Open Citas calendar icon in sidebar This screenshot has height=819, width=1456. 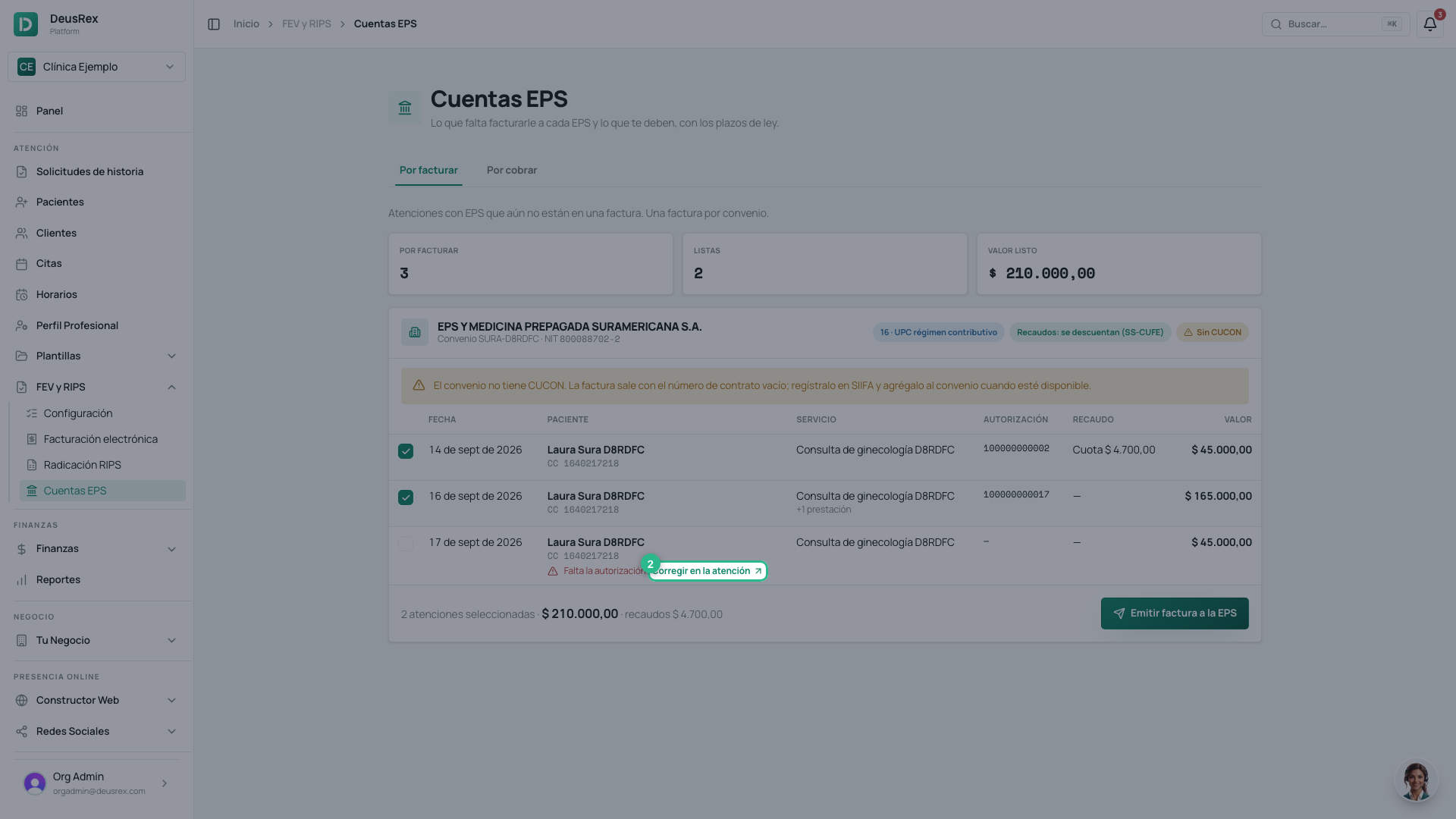[x=21, y=264]
